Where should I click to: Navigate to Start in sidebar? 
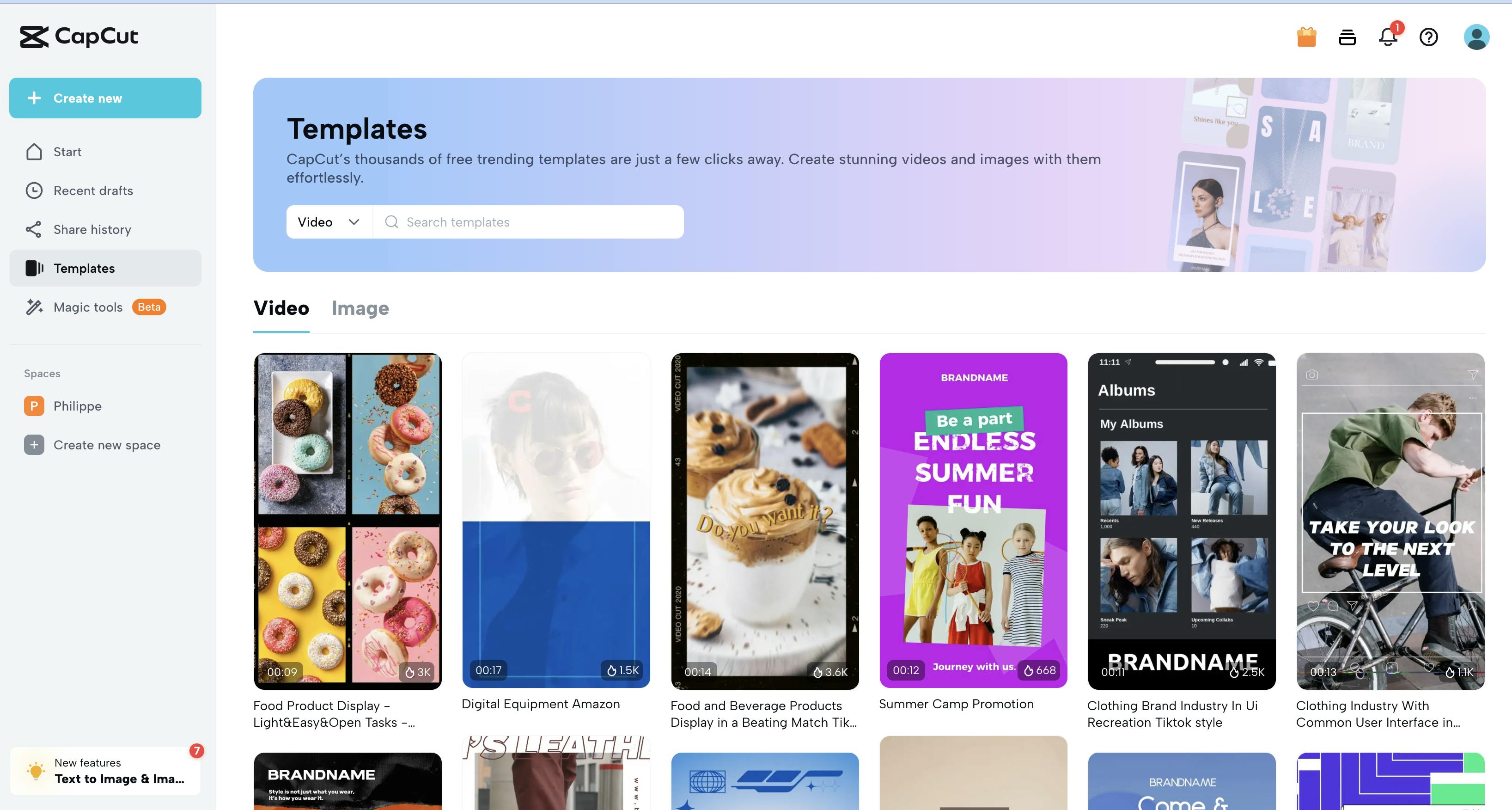pyautogui.click(x=67, y=152)
